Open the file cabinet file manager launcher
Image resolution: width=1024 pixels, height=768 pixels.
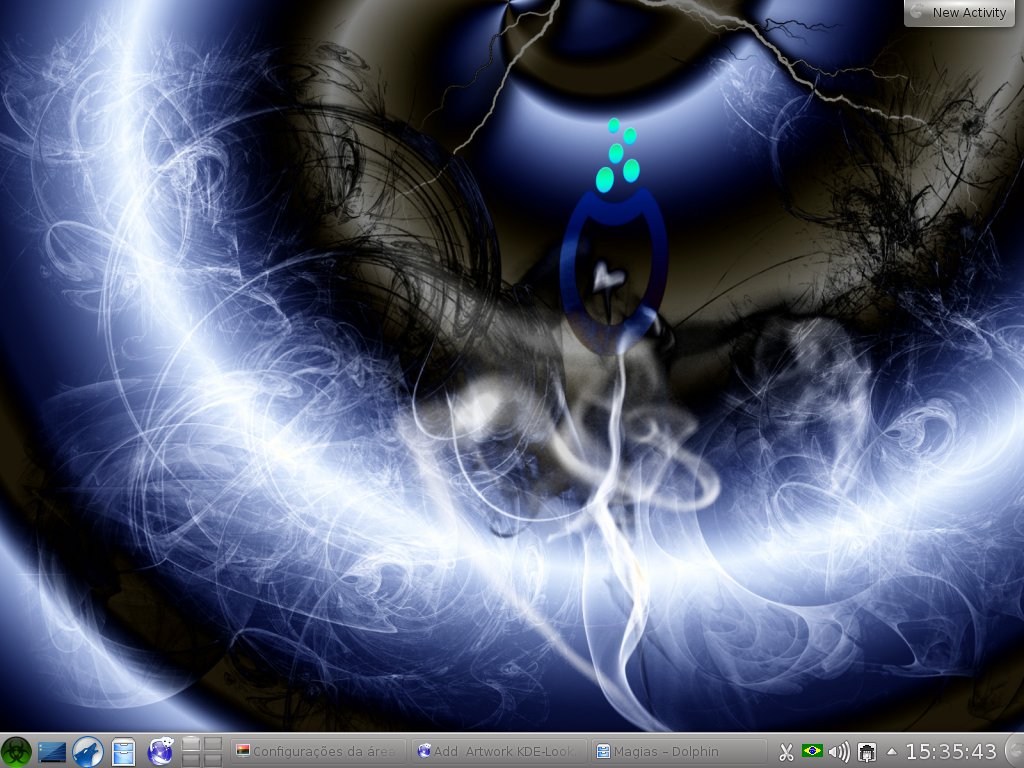click(x=123, y=752)
